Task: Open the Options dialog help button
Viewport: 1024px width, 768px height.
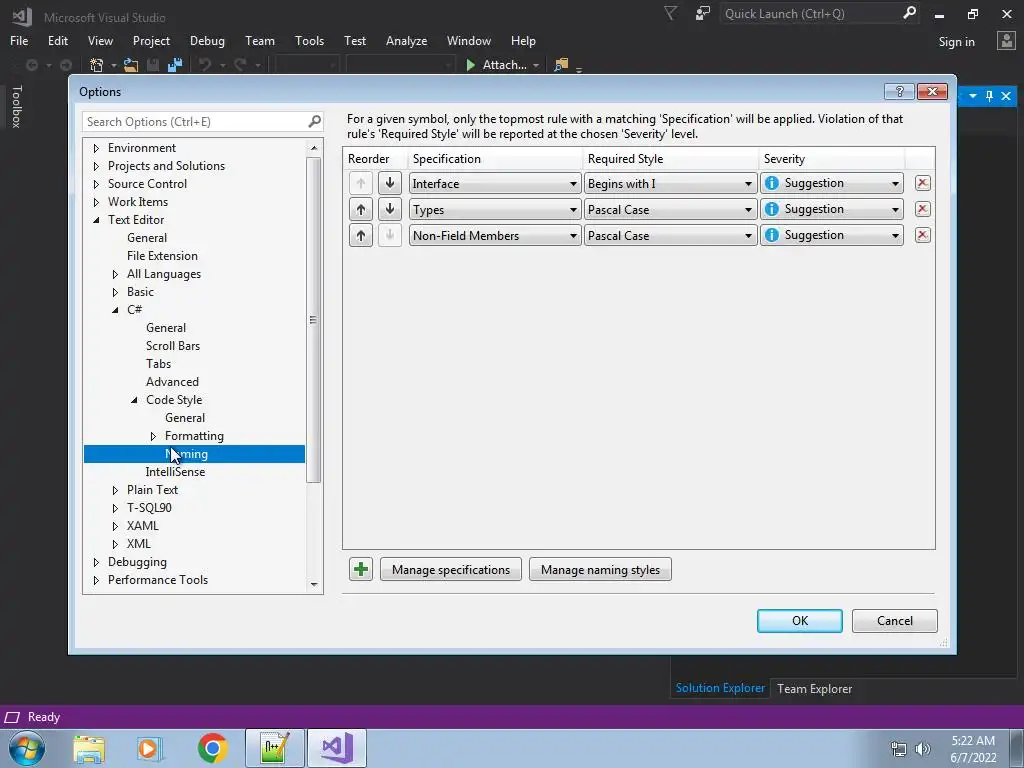Action: click(x=899, y=91)
